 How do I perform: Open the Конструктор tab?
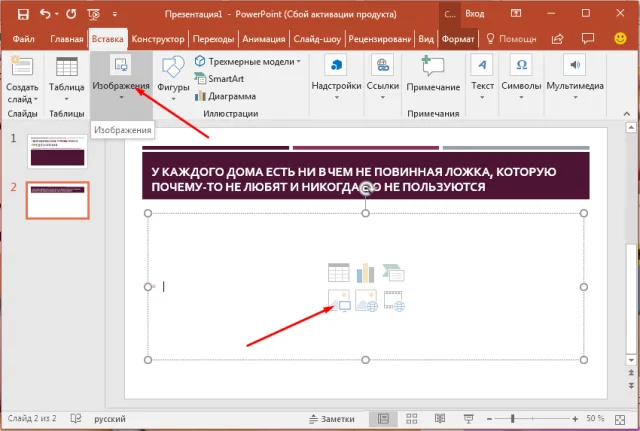158,39
